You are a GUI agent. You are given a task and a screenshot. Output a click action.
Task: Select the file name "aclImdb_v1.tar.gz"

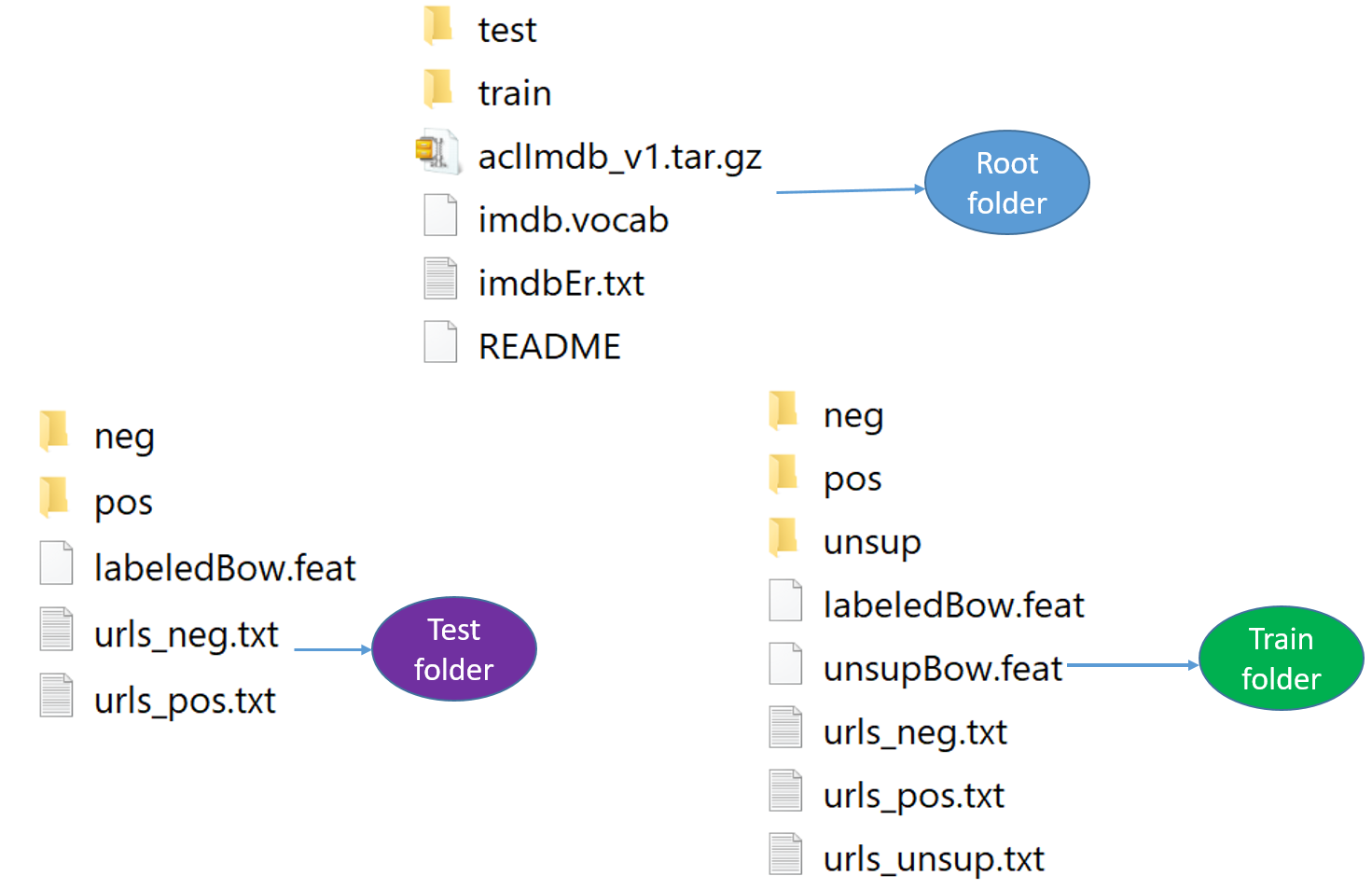(x=620, y=157)
